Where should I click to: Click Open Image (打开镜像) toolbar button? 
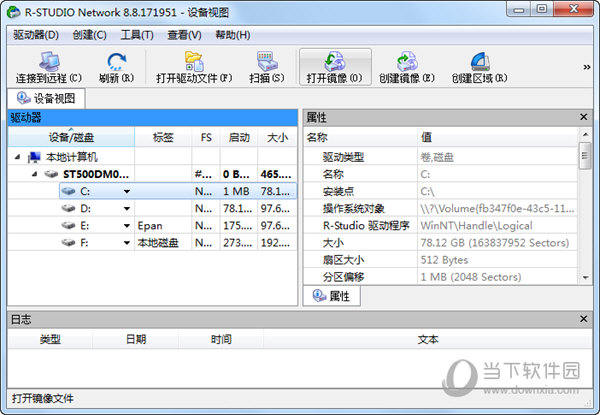(x=335, y=67)
